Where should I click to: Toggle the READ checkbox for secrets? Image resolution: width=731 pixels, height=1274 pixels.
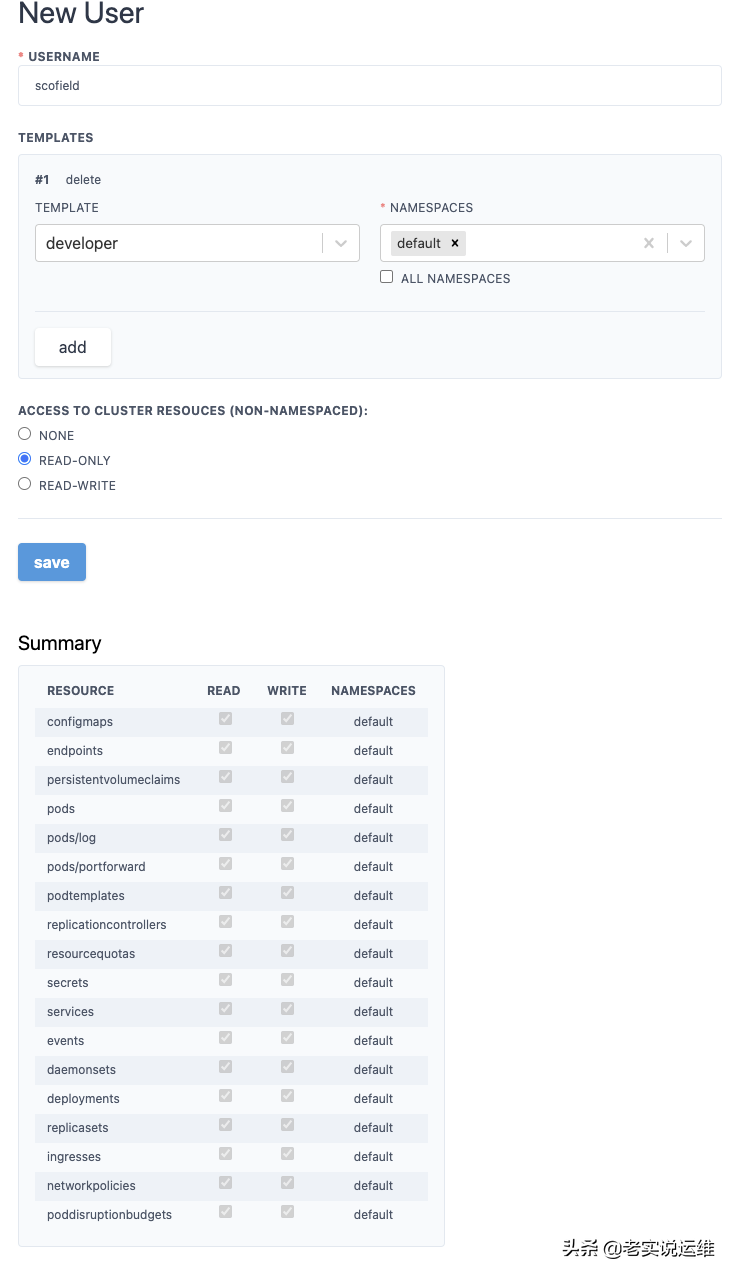(224, 980)
